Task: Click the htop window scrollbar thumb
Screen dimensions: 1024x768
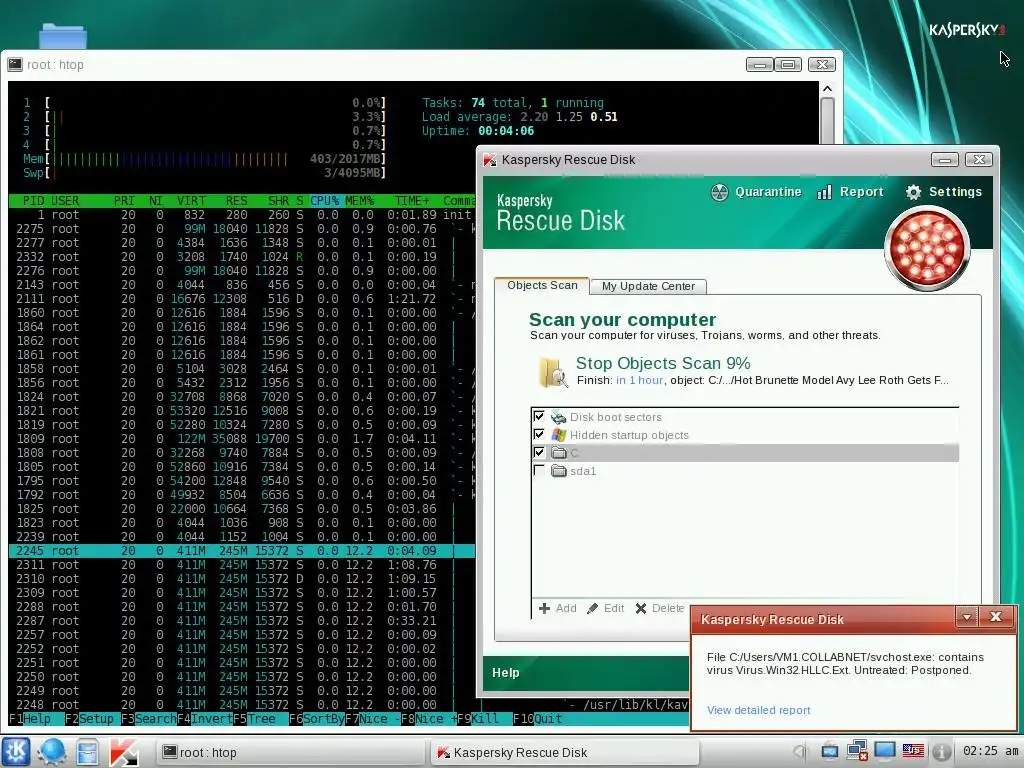Action: 827,120
